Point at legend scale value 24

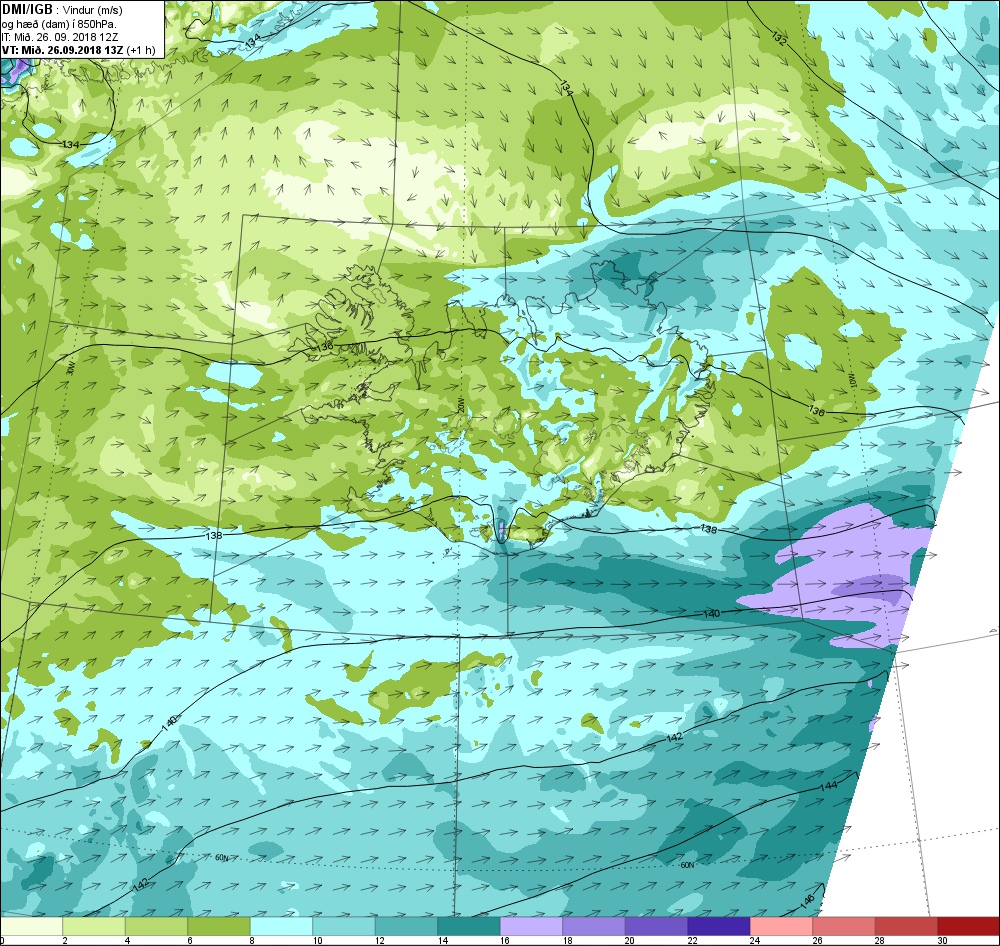coord(755,940)
